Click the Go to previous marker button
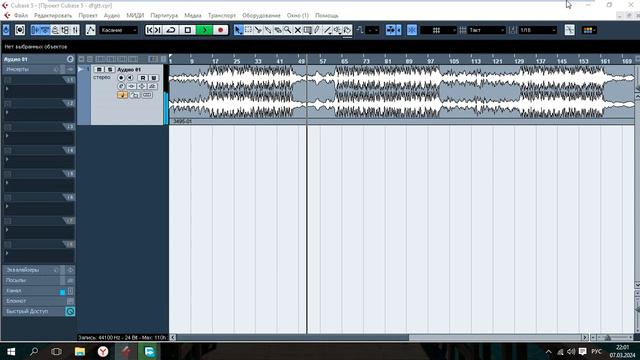 [150, 30]
